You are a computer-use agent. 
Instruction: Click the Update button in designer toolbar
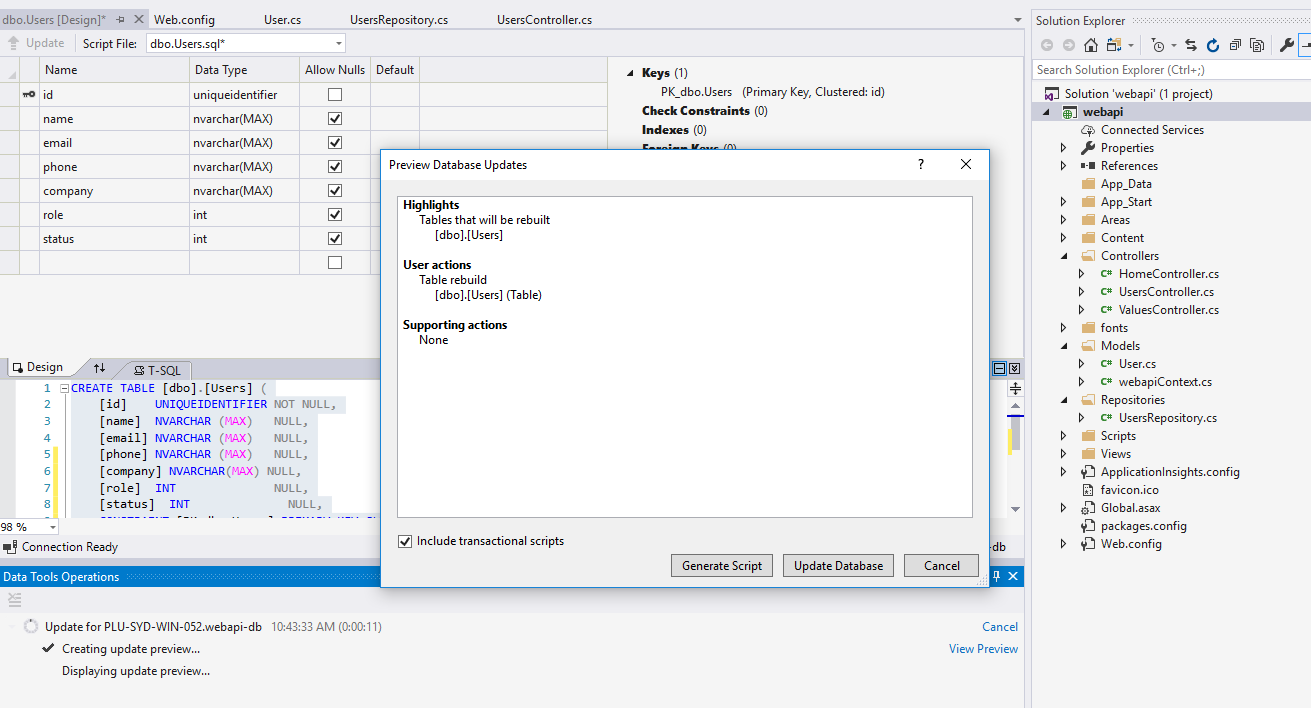pyautogui.click(x=36, y=43)
